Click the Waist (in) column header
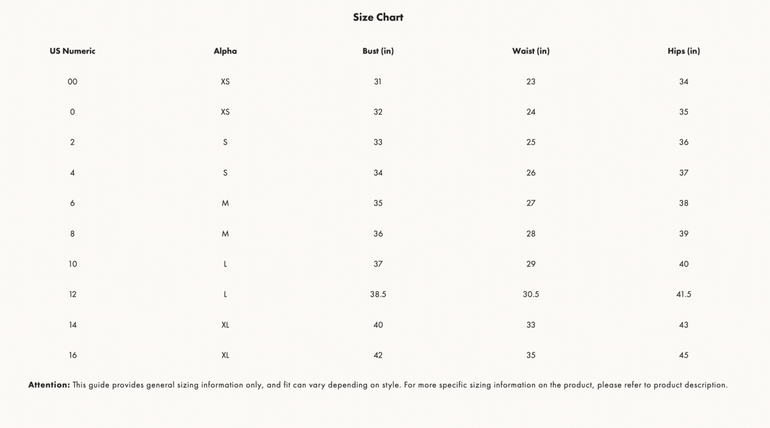This screenshot has width=770, height=428. pos(531,51)
